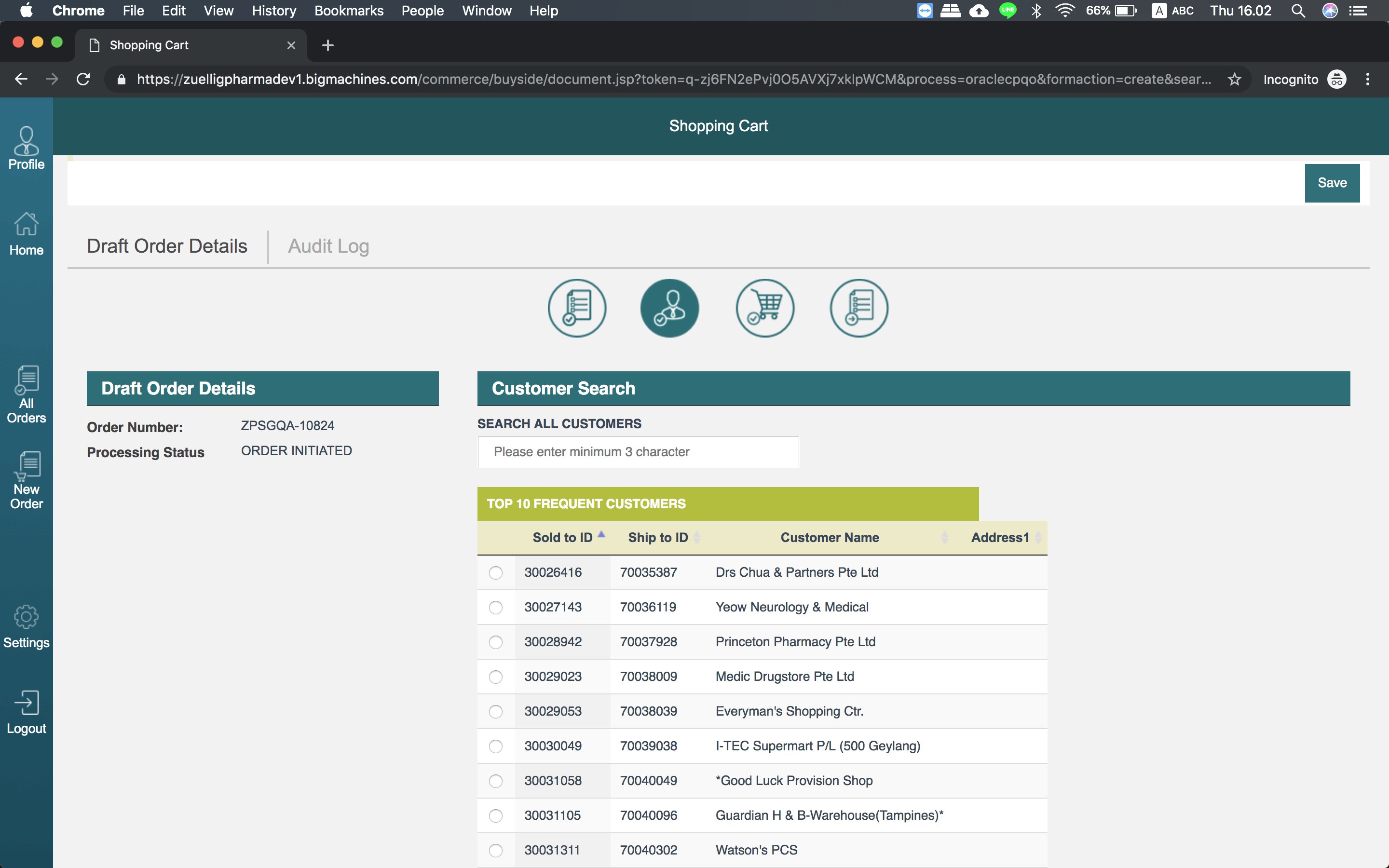Screen dimensions: 1389x868
Task: Go to the shopping cart step icon
Action: (x=765, y=308)
